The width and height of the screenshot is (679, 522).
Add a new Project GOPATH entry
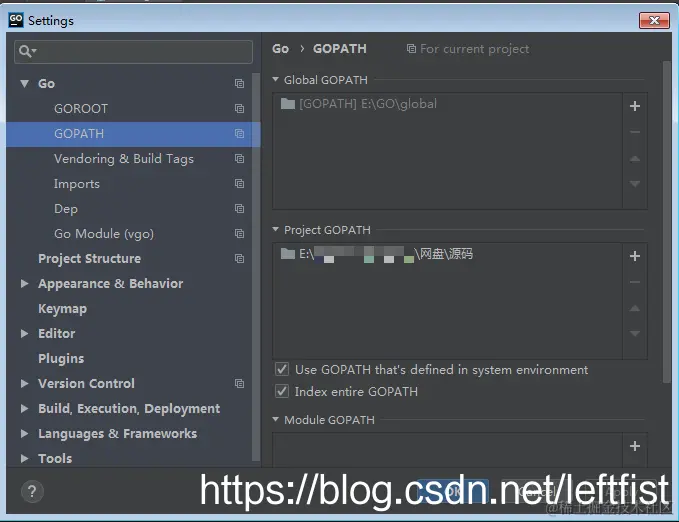click(x=635, y=256)
